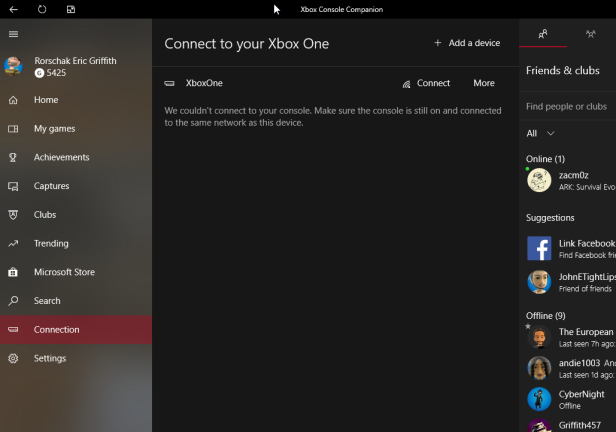Click the Search magnifier icon
Image resolution: width=616 pixels, height=432 pixels.
(x=13, y=301)
